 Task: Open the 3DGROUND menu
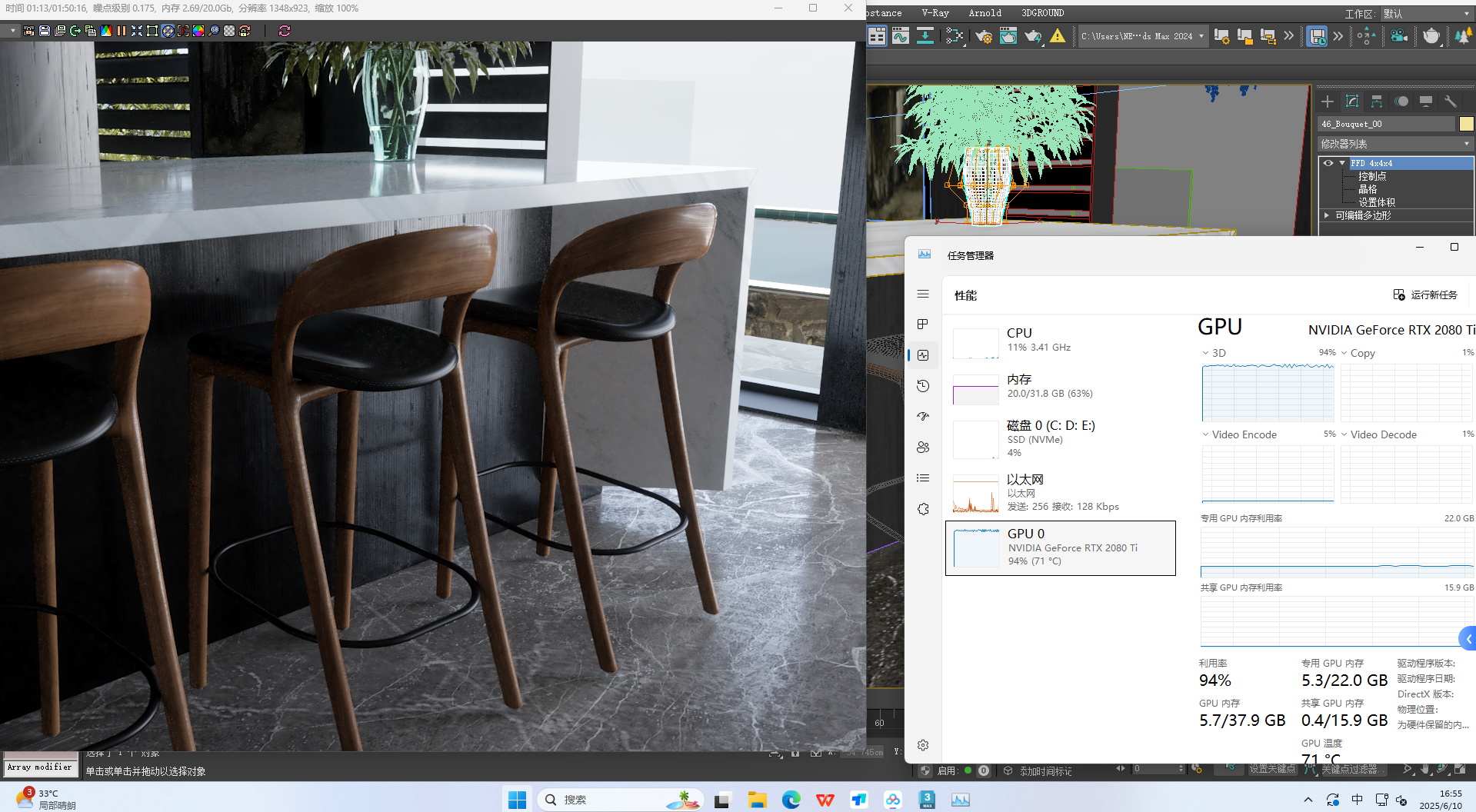point(1042,13)
